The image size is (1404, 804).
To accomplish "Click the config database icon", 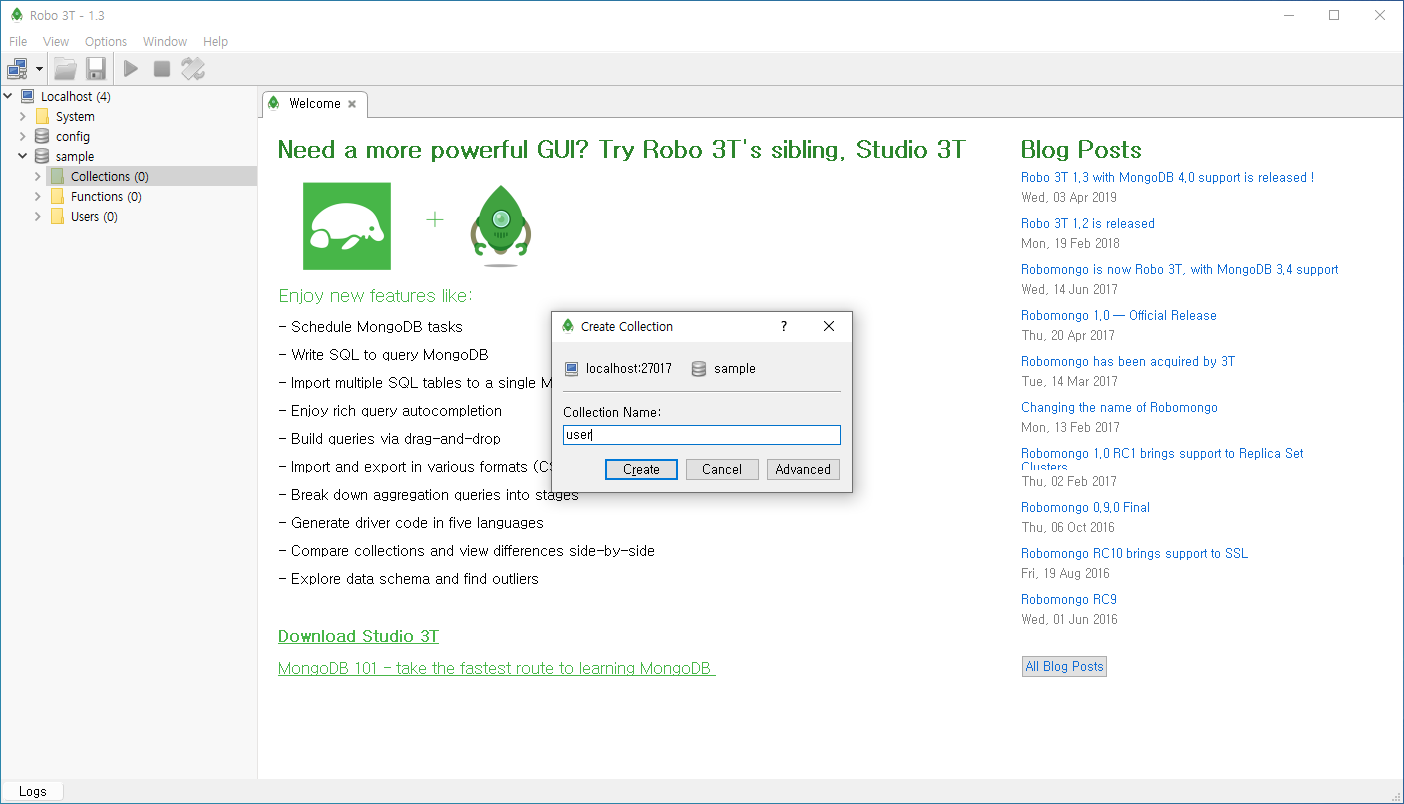I will point(42,136).
